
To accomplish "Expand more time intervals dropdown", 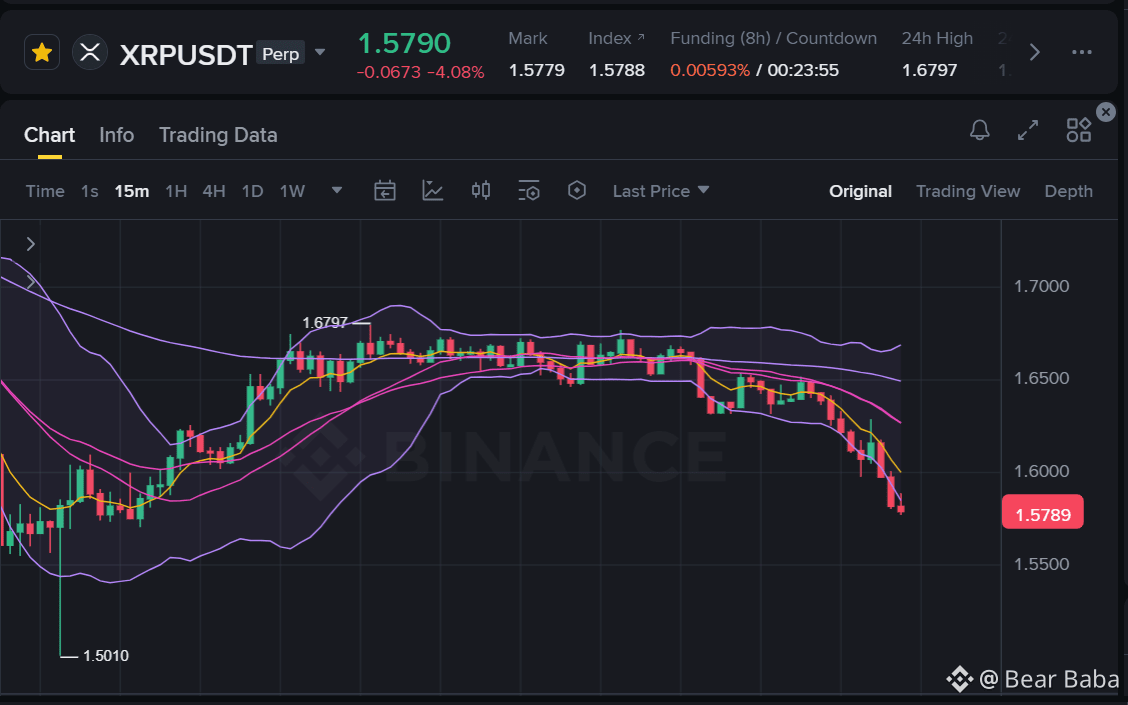I will [x=337, y=191].
